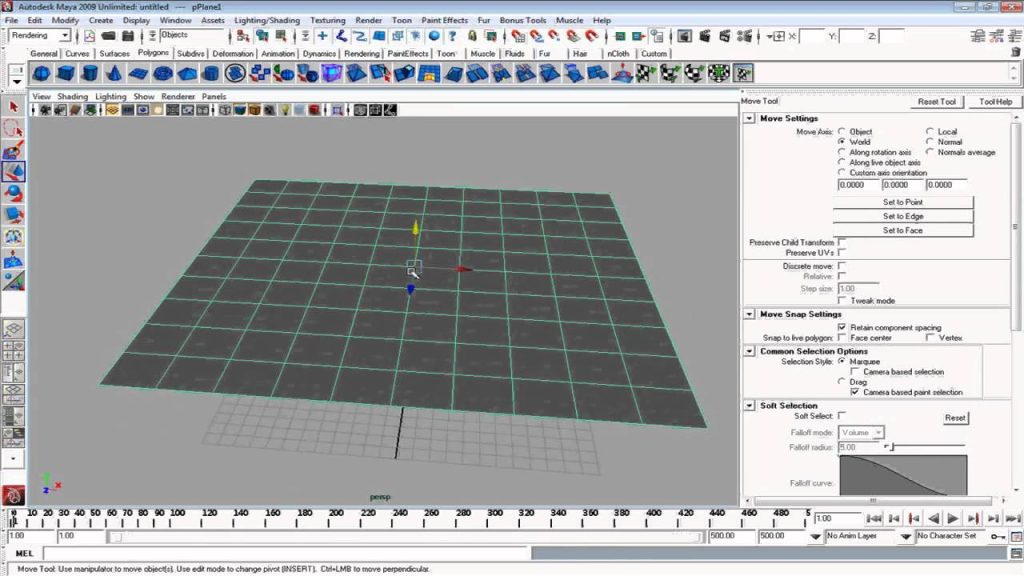
Task: Create a polygon torus from shelf
Action: coord(163,73)
